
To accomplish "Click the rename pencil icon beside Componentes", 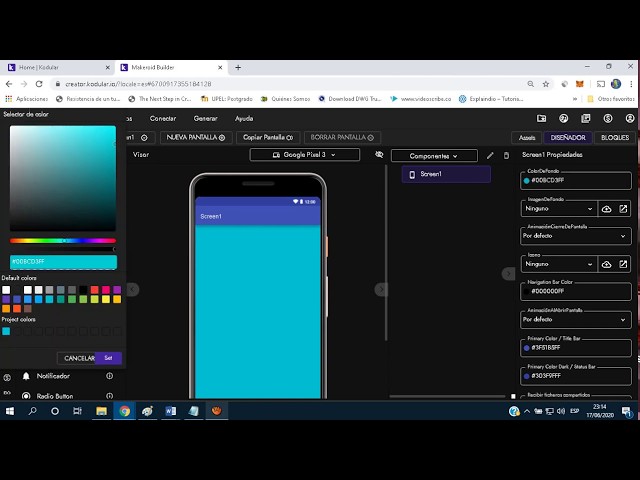I will click(490, 156).
